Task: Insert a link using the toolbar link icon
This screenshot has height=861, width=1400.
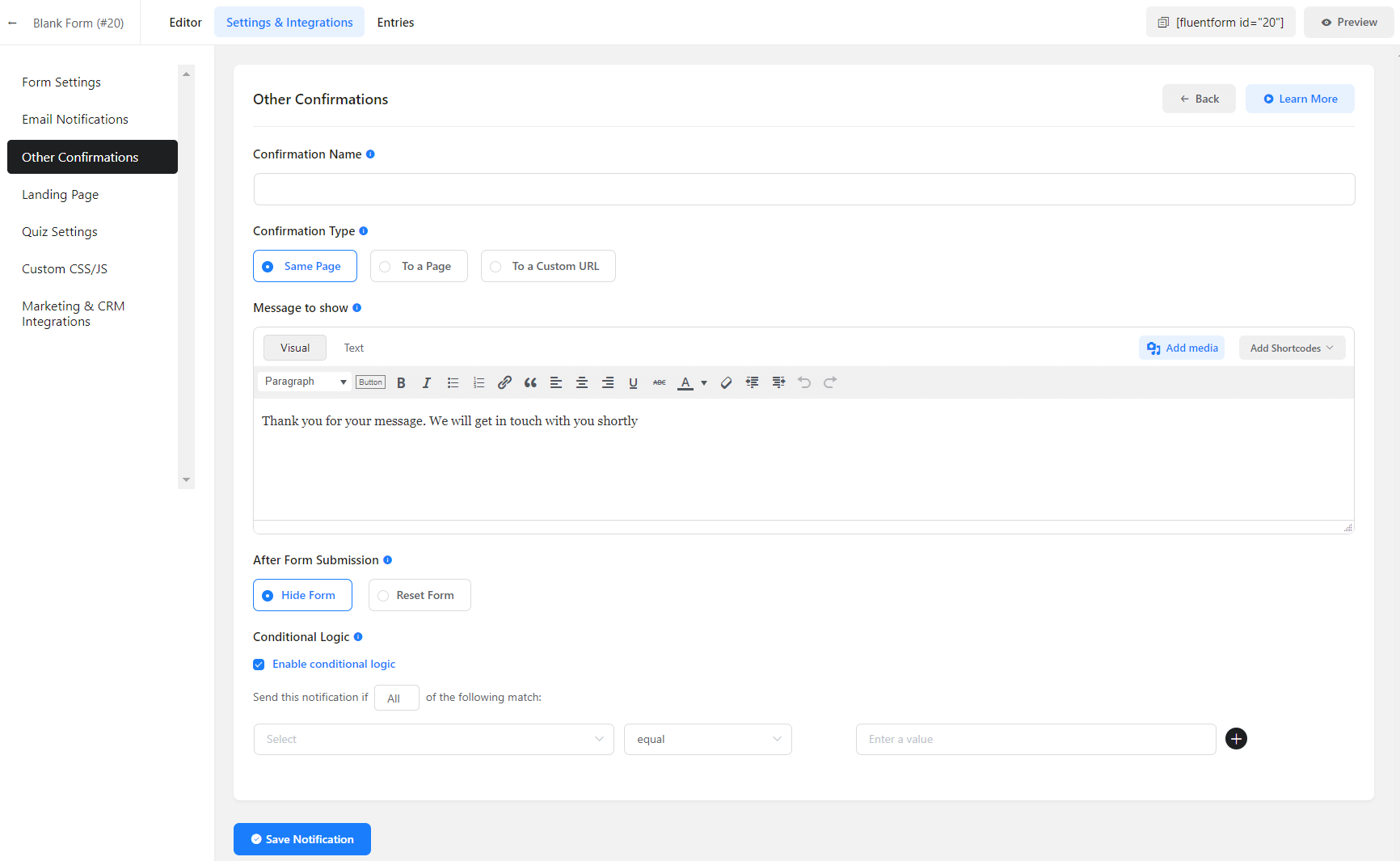Action: pyautogui.click(x=504, y=382)
